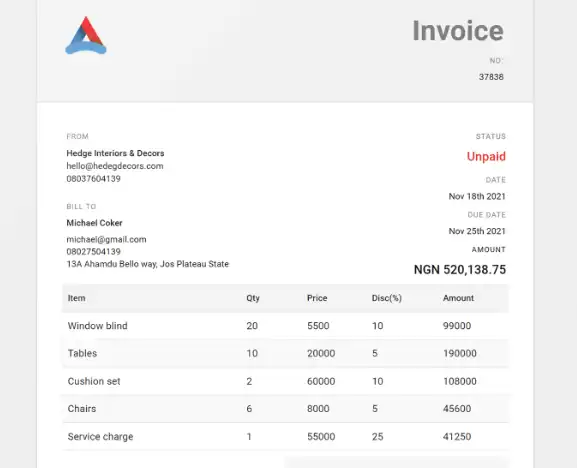577x468 pixels.
Task: Click the Disc(%) column header
Action: click(x=386, y=298)
